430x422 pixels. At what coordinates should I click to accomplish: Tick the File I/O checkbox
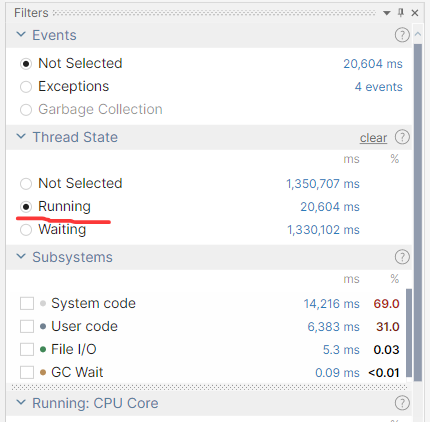click(x=27, y=350)
